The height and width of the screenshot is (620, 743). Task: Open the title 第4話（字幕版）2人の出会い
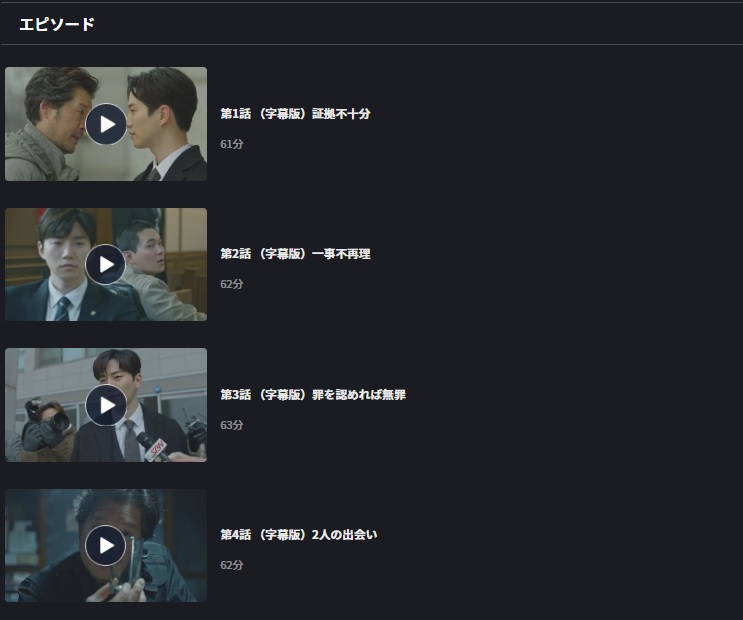click(x=299, y=535)
